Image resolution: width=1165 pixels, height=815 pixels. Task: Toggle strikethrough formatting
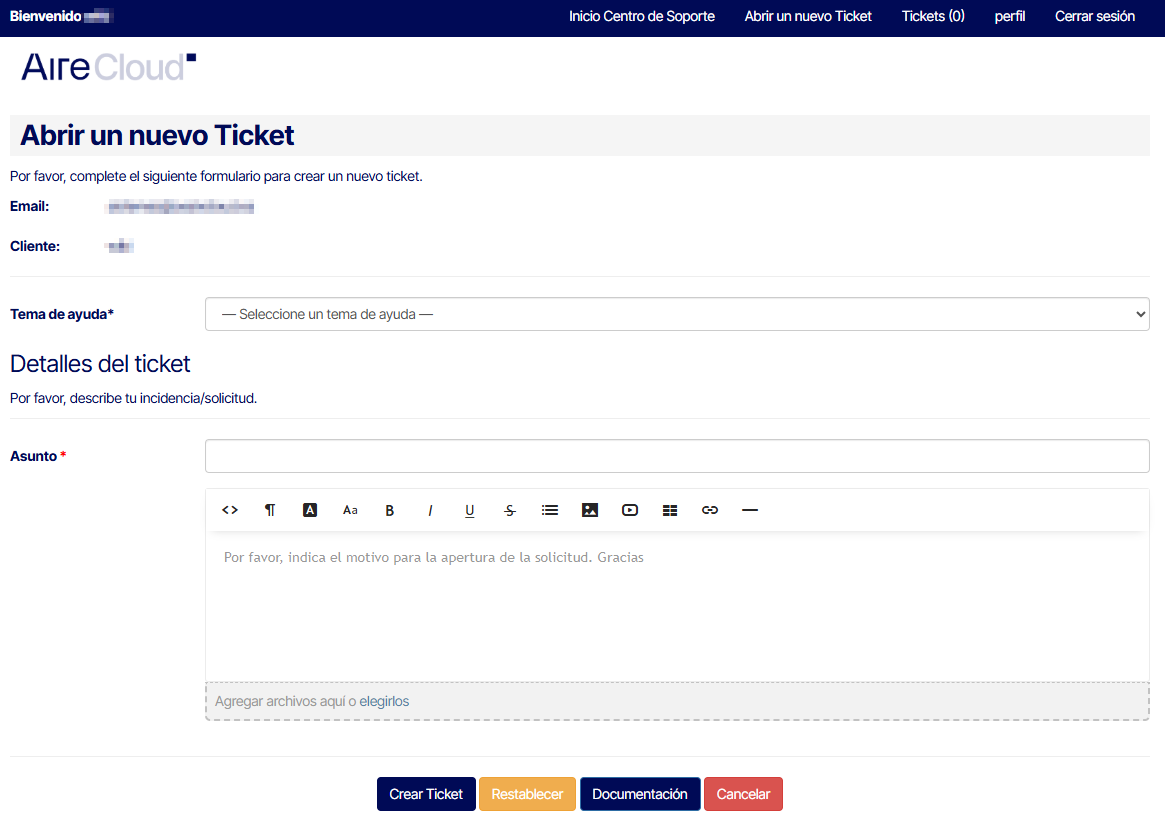509,510
